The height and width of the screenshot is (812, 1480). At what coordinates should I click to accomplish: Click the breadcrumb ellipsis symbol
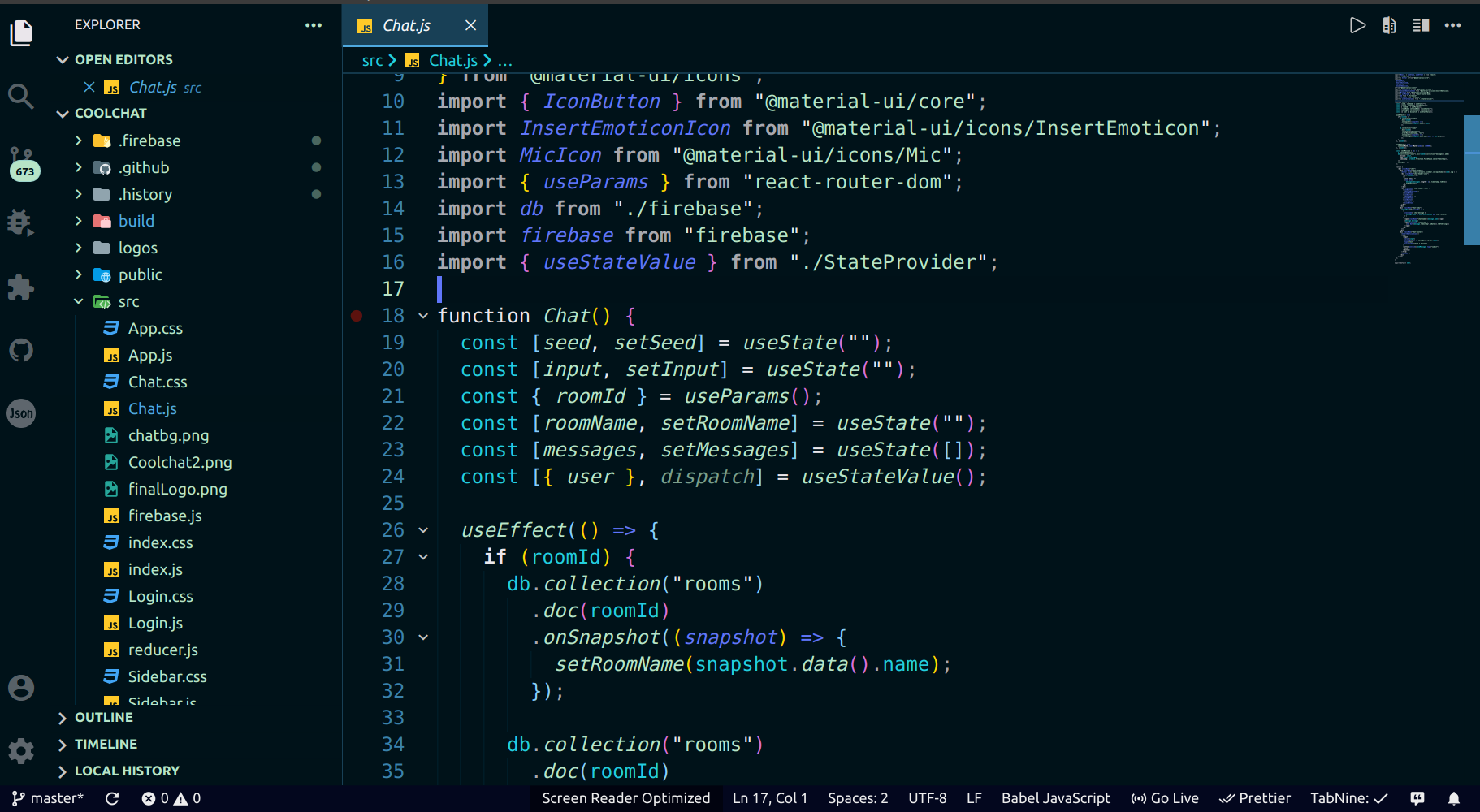[505, 60]
